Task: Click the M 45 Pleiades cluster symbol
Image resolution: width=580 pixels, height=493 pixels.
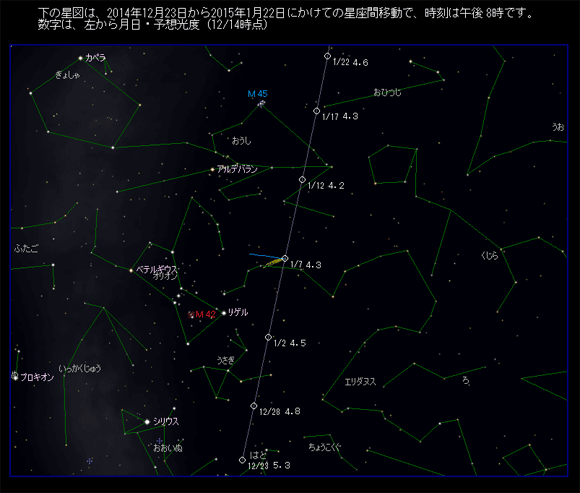Action: click(262, 104)
